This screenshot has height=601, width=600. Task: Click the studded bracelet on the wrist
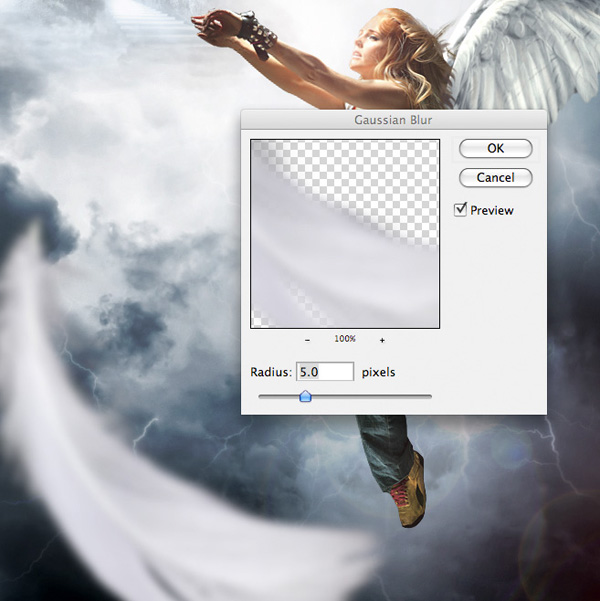pyautogui.click(x=258, y=35)
